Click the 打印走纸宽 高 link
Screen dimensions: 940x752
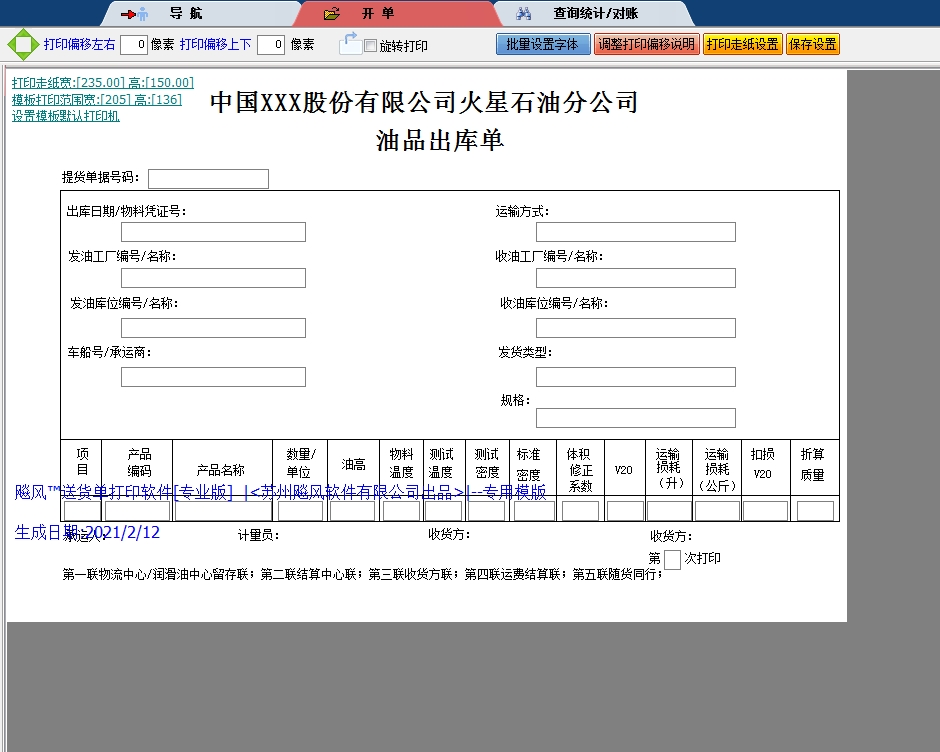click(103, 83)
